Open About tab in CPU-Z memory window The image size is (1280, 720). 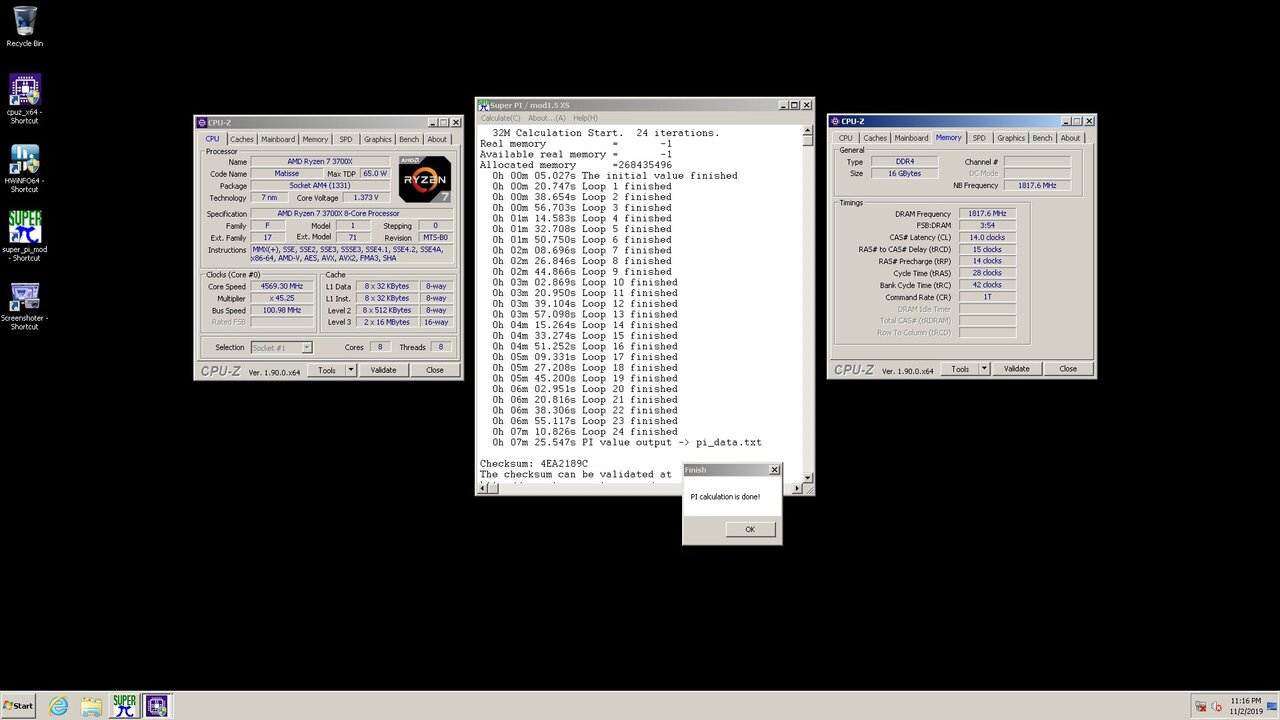(x=1070, y=138)
